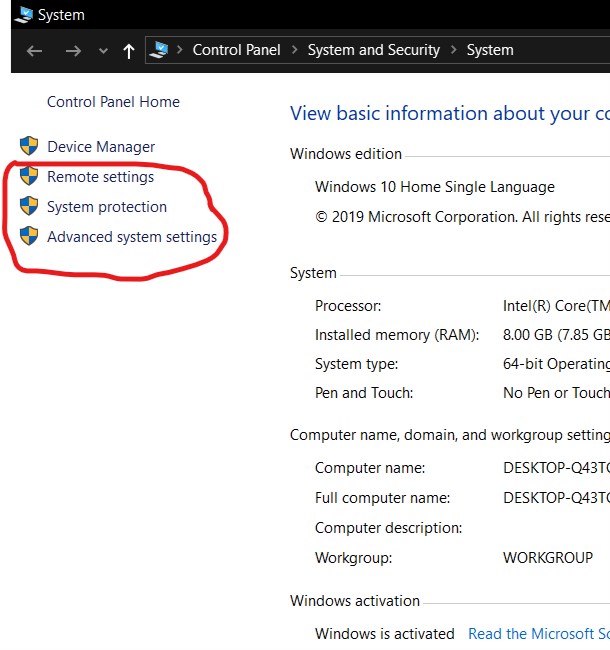
Task: Open Advanced system settings link
Action: click(x=132, y=237)
